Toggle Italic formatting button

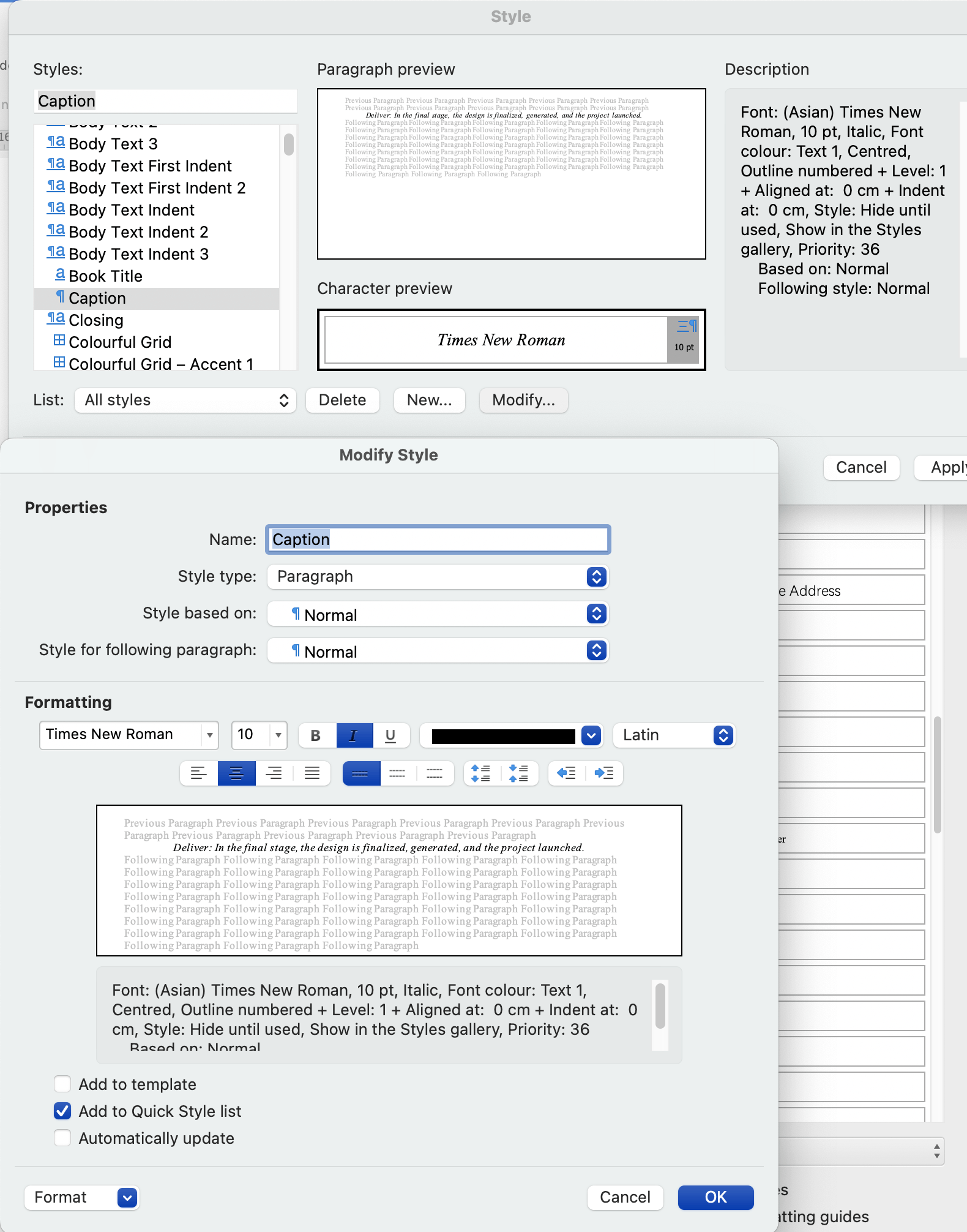click(x=354, y=735)
